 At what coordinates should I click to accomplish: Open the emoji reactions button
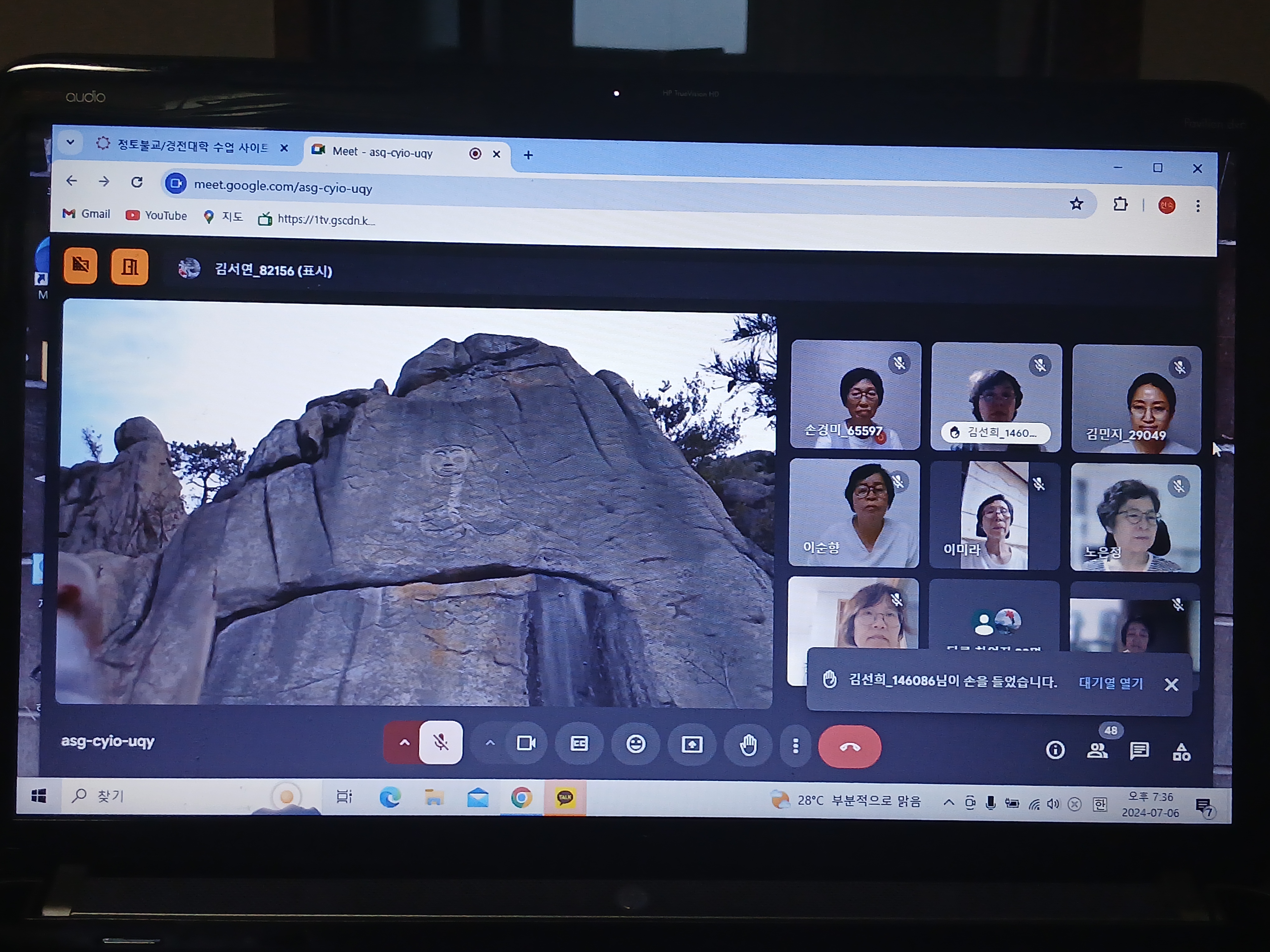pyautogui.click(x=636, y=744)
